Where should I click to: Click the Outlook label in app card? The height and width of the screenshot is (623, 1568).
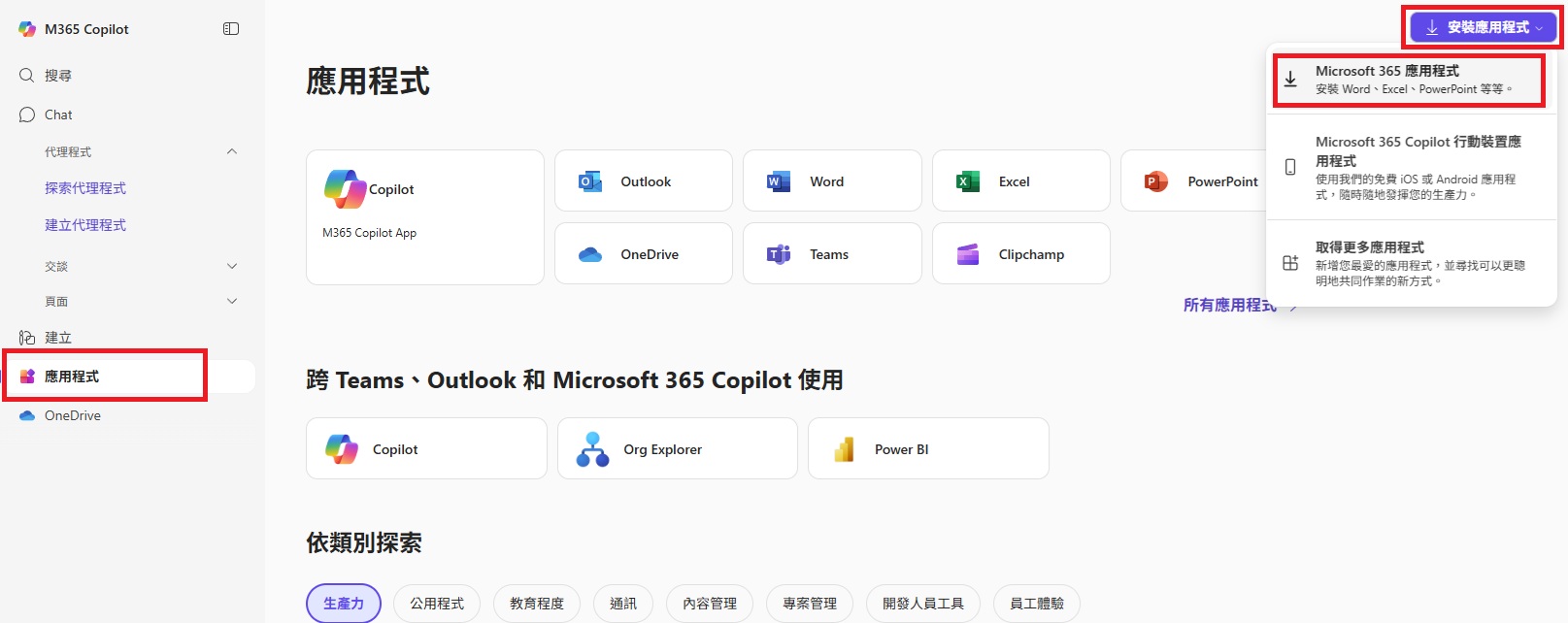click(x=646, y=181)
